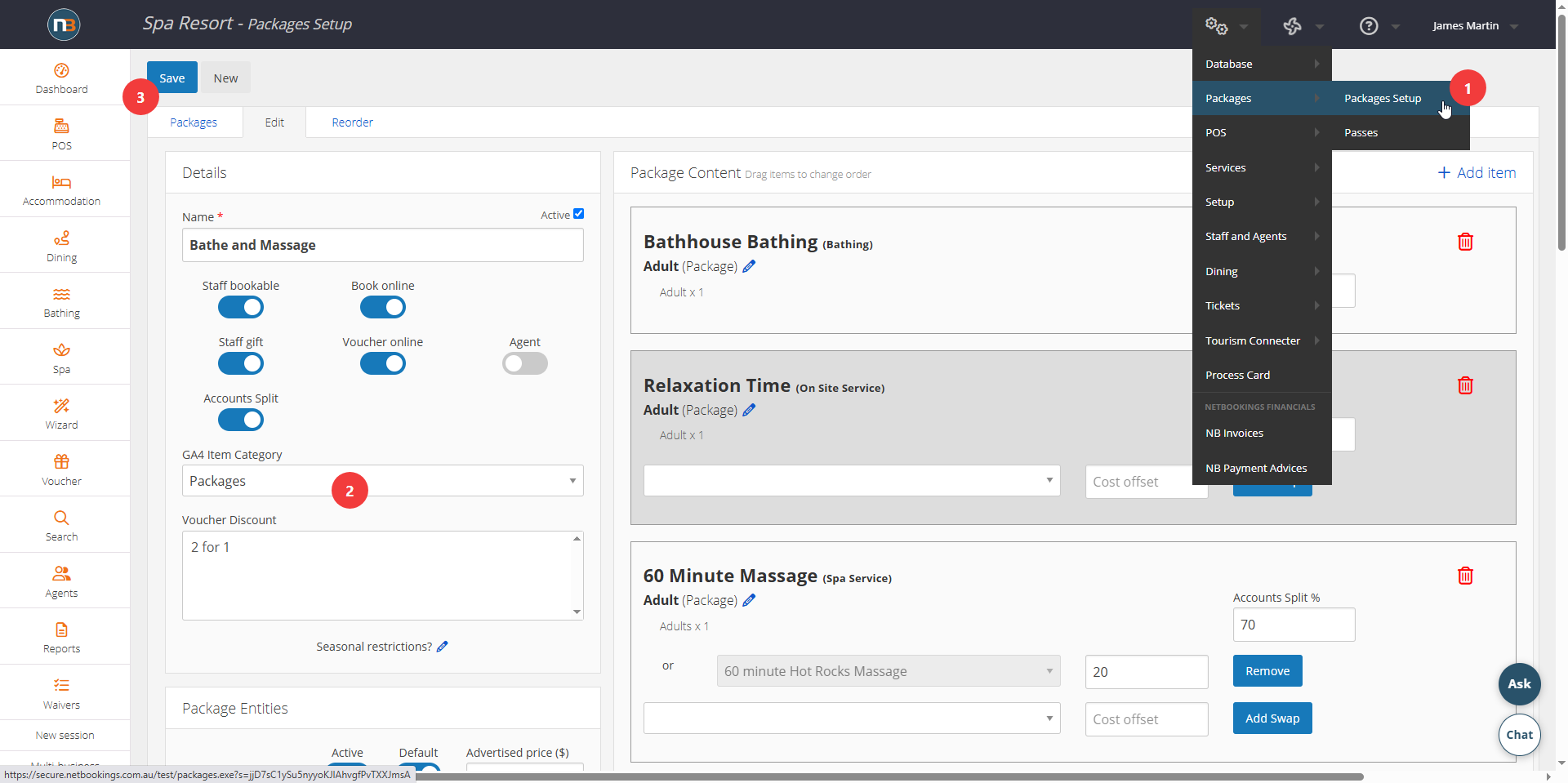Click the Accounts Split % field showing 70

pyautogui.click(x=1294, y=625)
